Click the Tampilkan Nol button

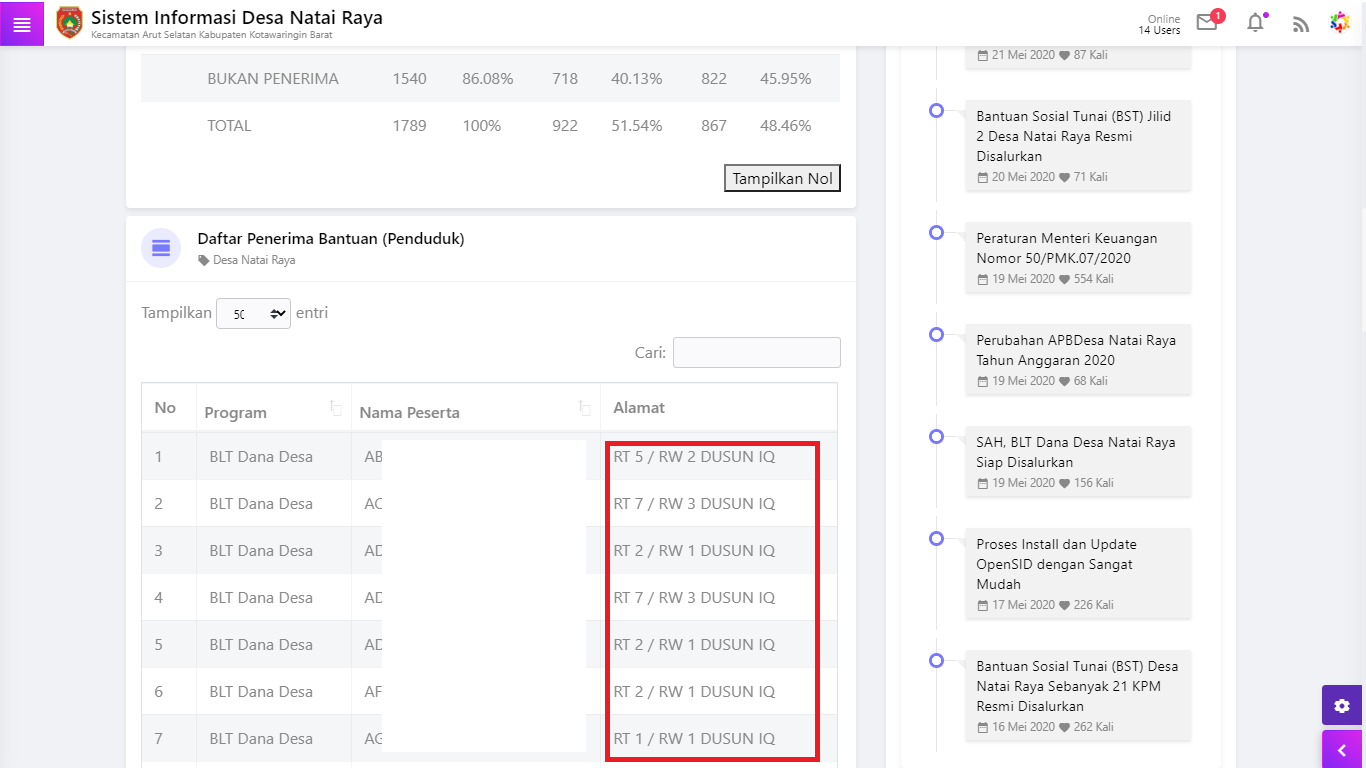[x=782, y=178]
